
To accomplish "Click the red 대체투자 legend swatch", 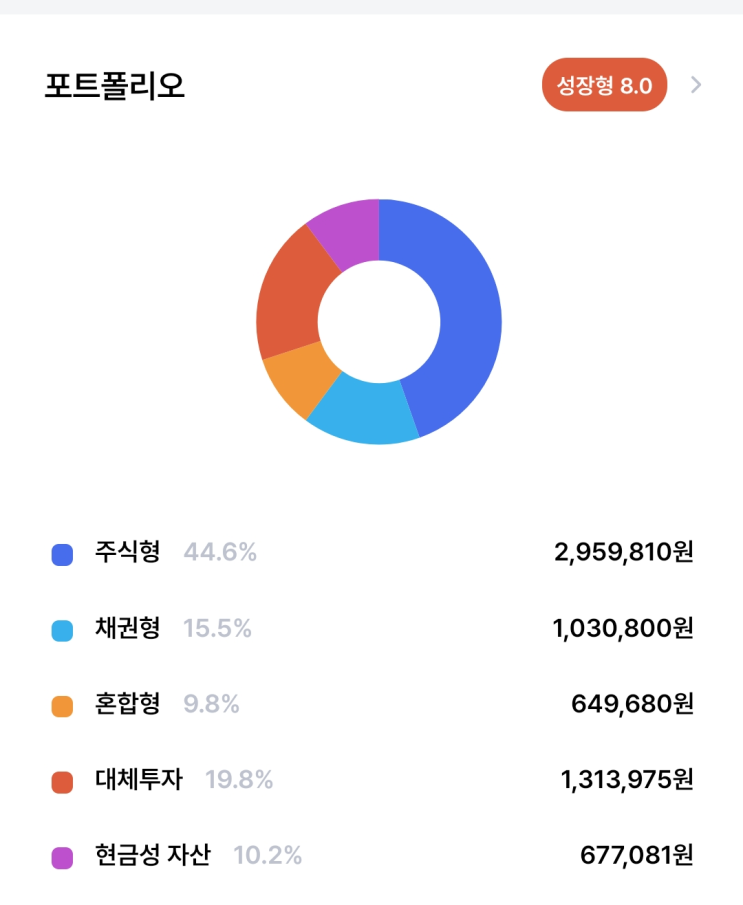I will [x=62, y=782].
